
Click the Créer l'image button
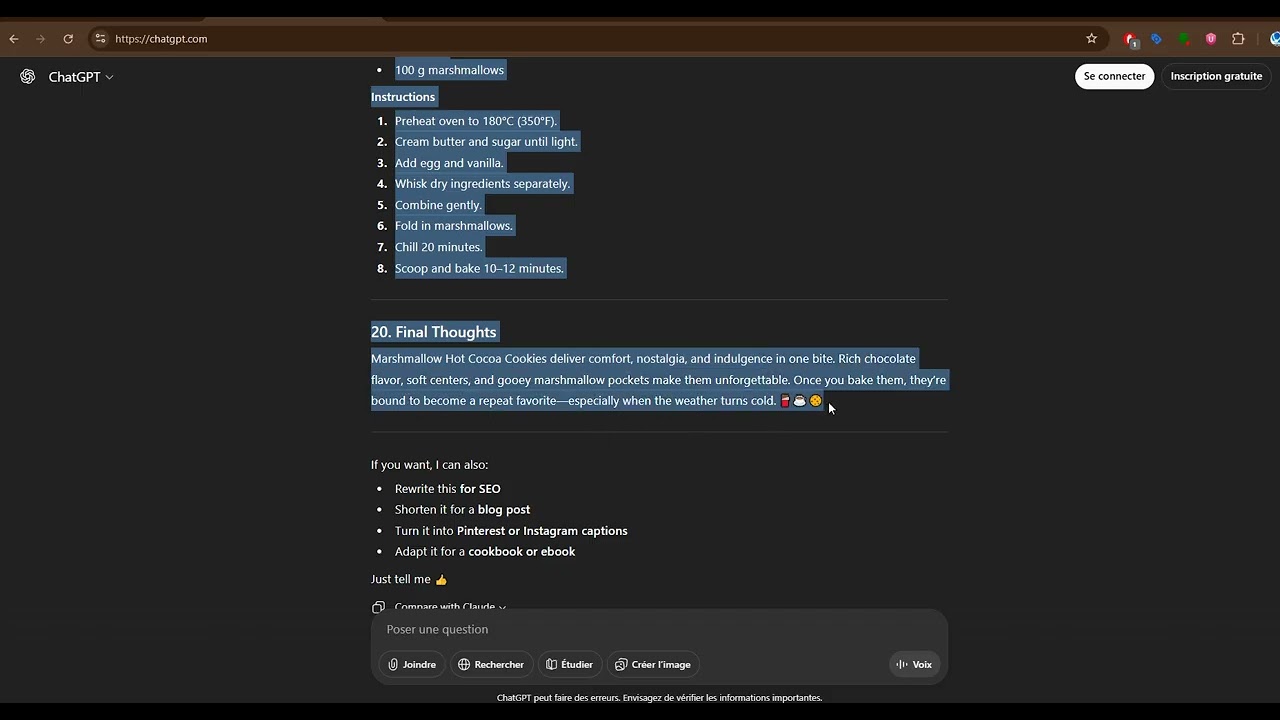[x=653, y=664]
